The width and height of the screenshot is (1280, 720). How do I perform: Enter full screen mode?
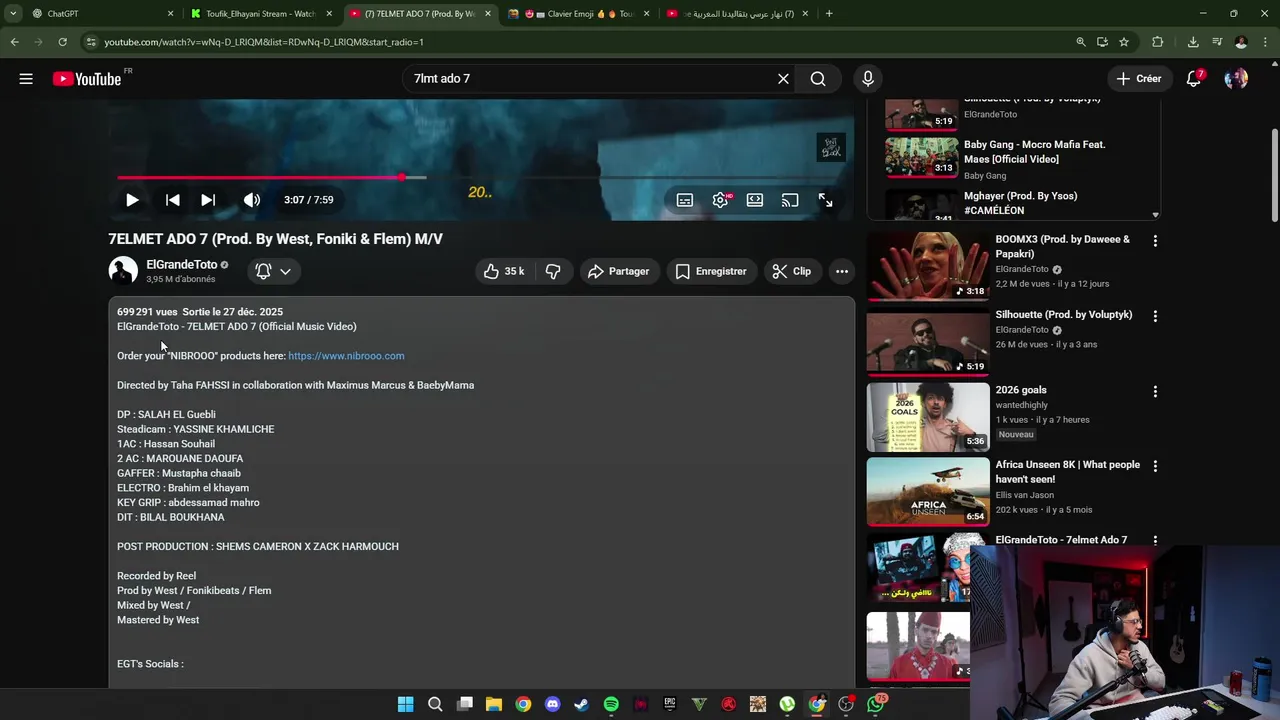pos(825,200)
